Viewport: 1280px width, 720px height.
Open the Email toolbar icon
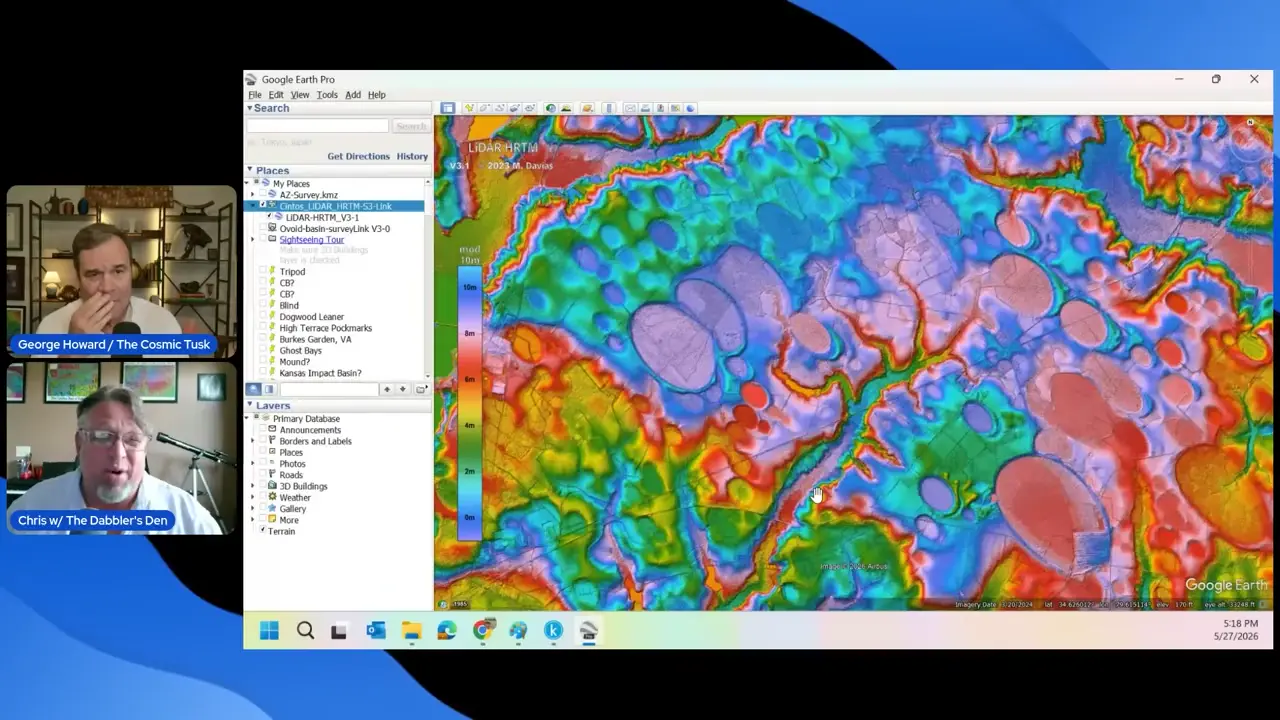point(630,108)
